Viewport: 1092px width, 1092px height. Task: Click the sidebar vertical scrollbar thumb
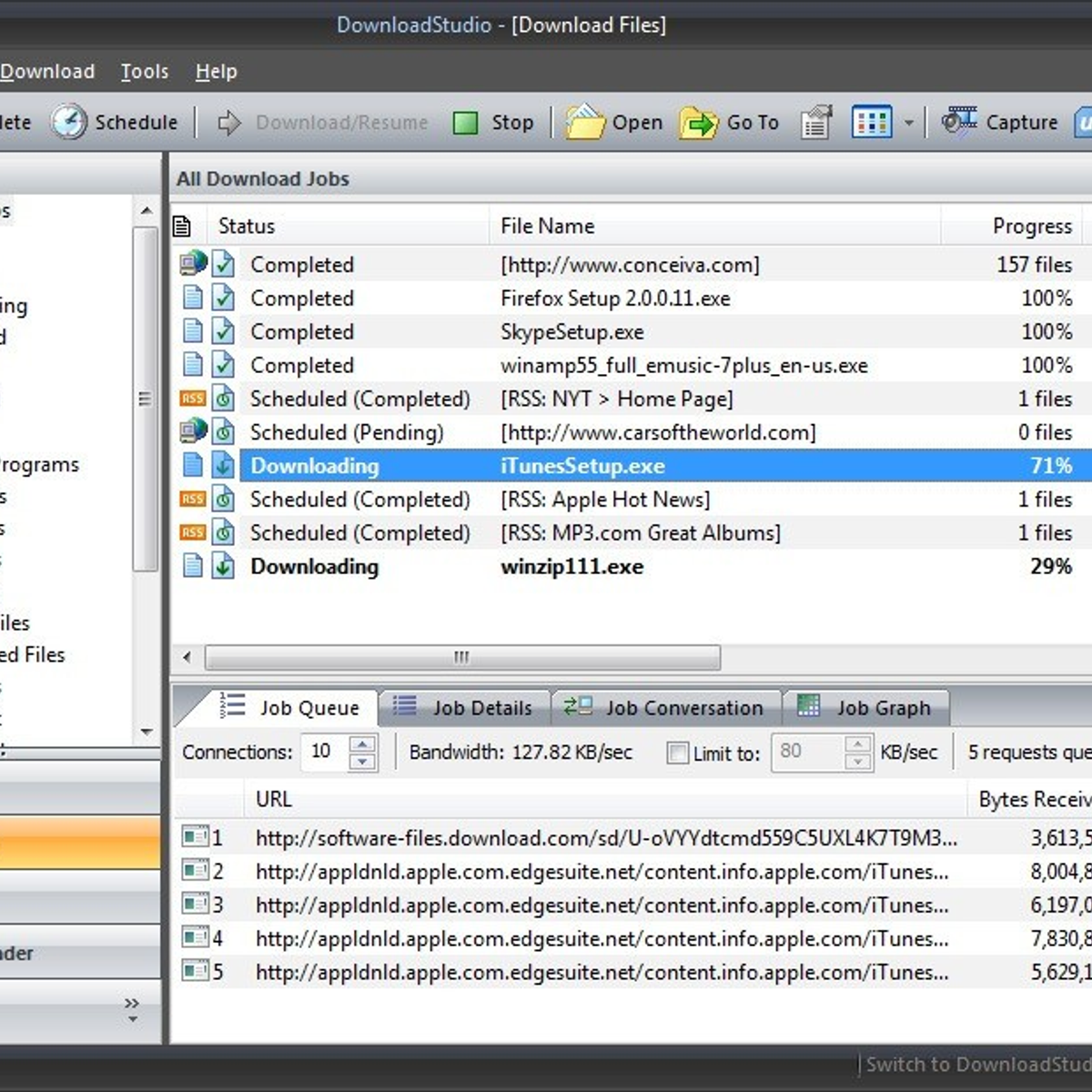point(146,399)
